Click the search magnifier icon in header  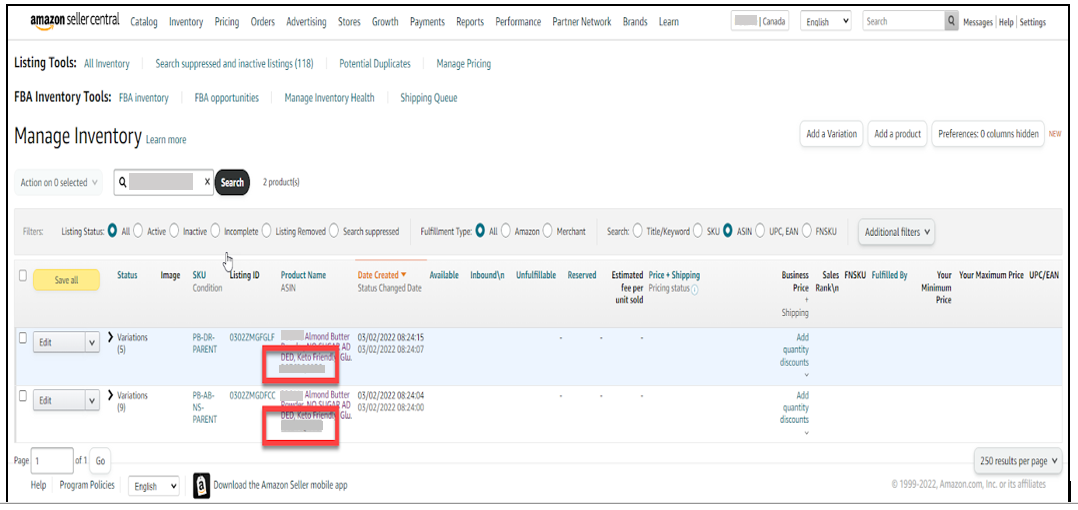pyautogui.click(x=951, y=21)
